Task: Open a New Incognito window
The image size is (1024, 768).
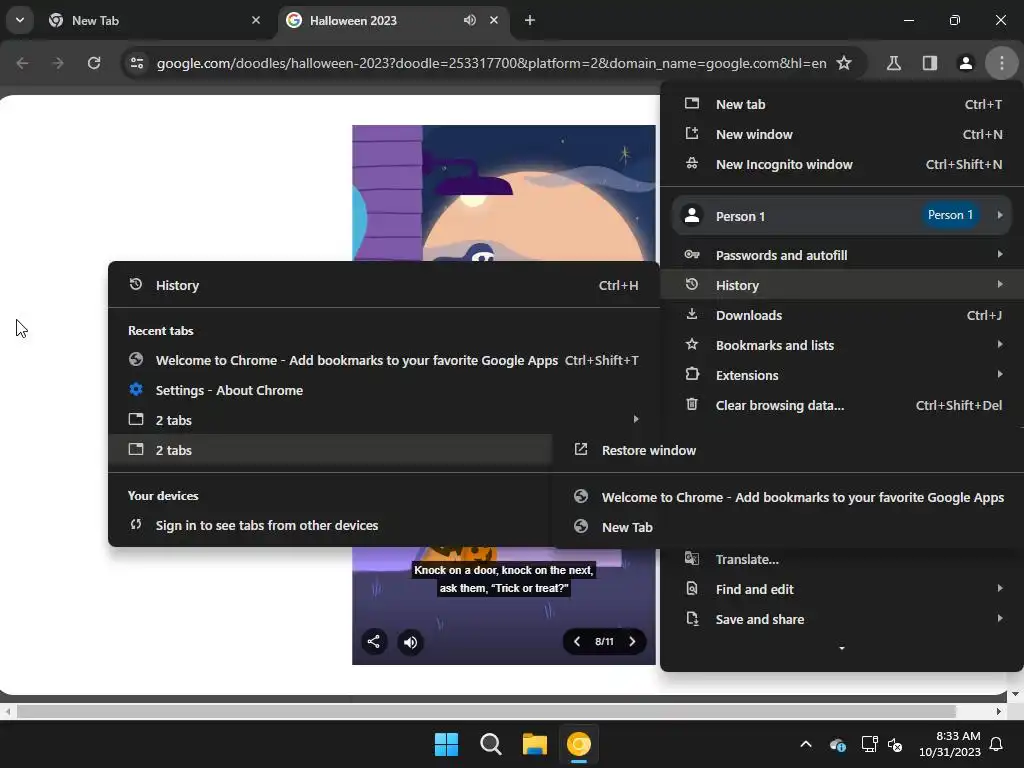Action: 841,164
